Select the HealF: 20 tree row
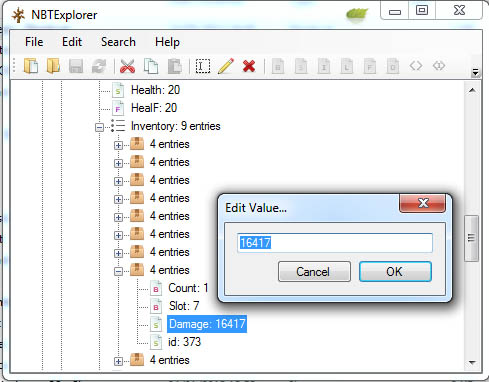Viewport: 489px width, 382px height. tap(154, 108)
